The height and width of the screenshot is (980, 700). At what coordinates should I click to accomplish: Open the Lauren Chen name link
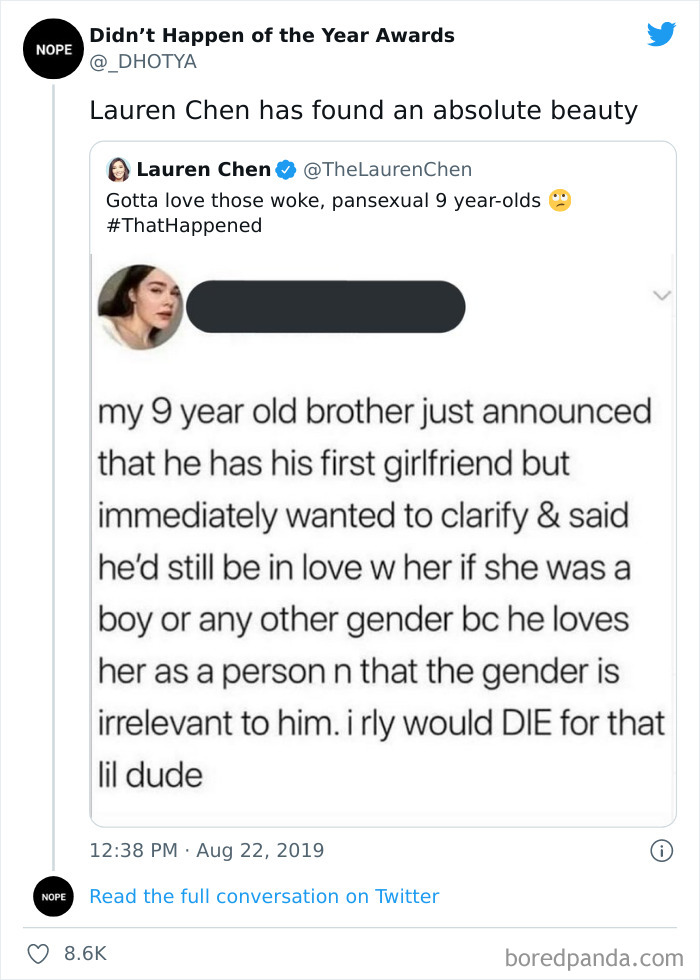203,170
